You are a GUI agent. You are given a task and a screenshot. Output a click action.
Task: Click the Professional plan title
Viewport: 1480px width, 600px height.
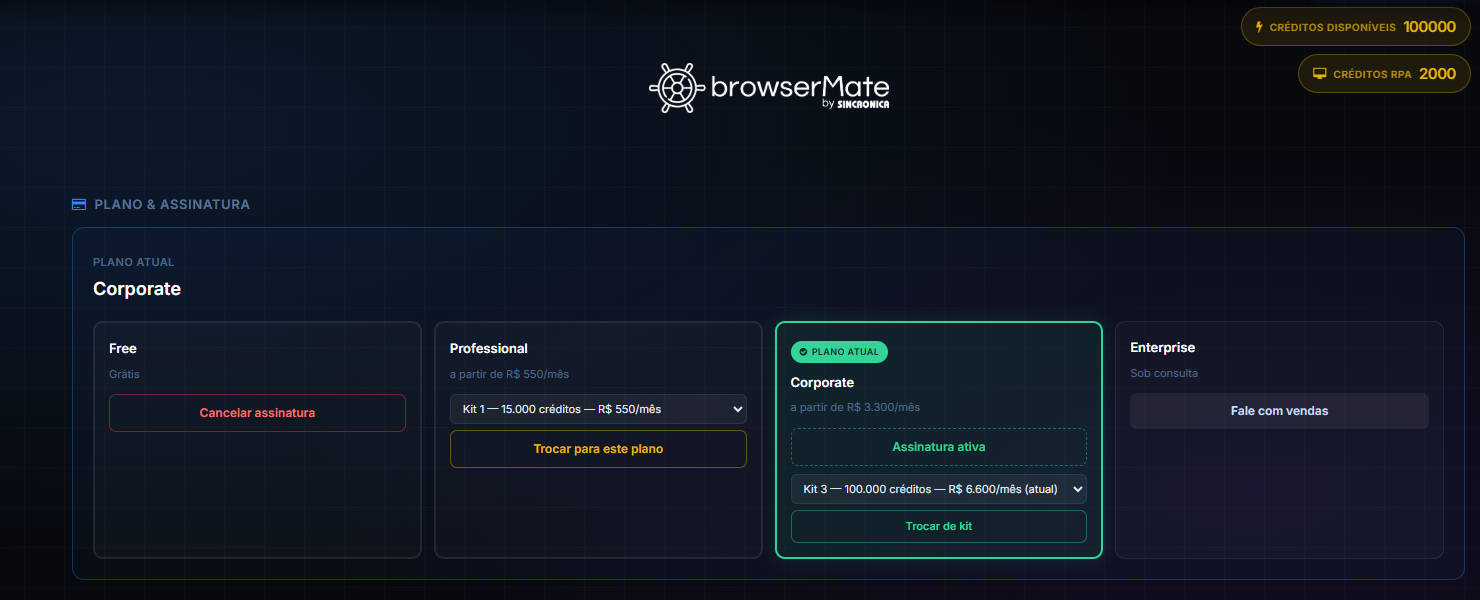point(489,348)
